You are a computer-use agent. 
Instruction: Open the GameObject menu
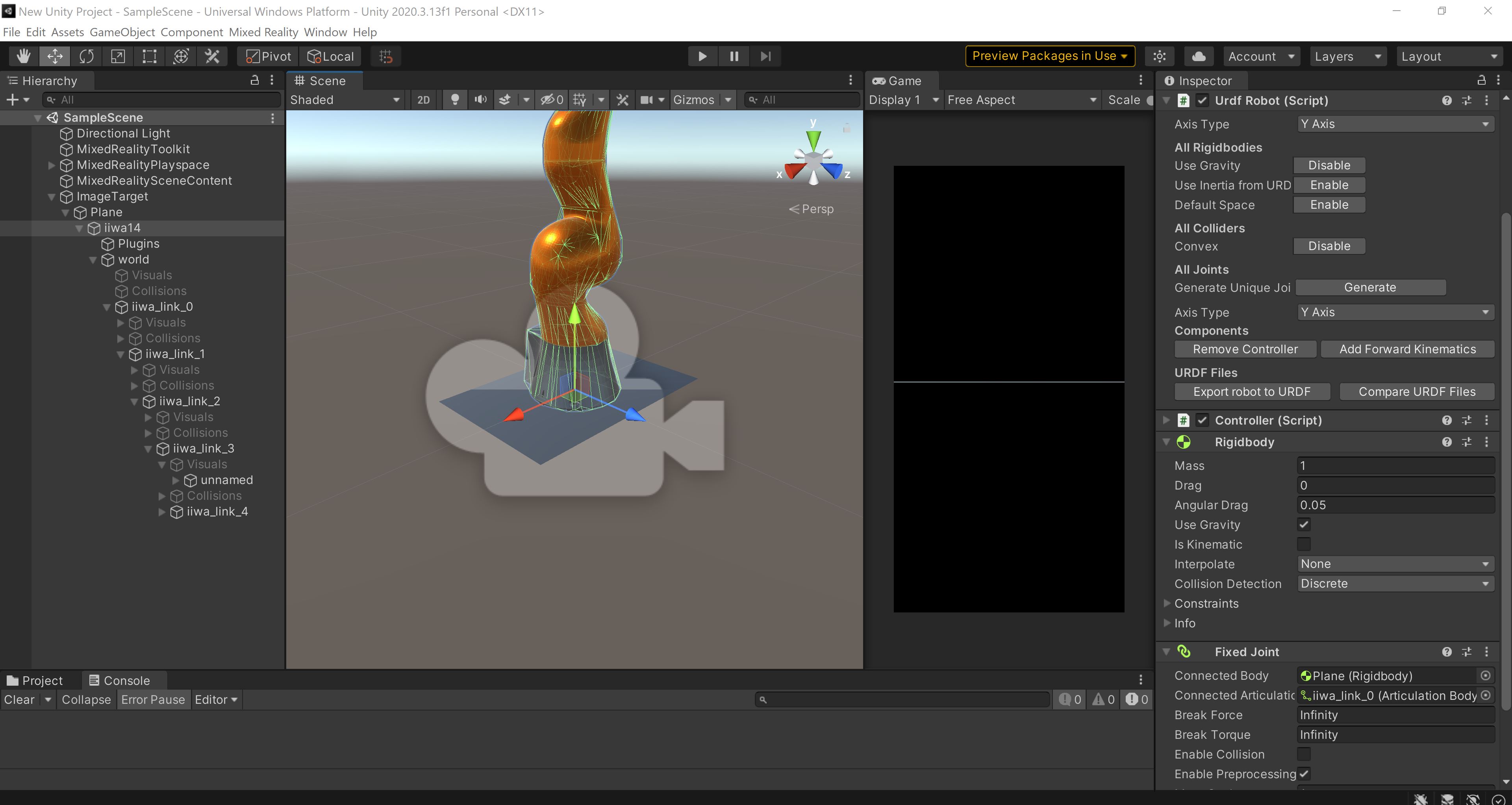[x=122, y=32]
